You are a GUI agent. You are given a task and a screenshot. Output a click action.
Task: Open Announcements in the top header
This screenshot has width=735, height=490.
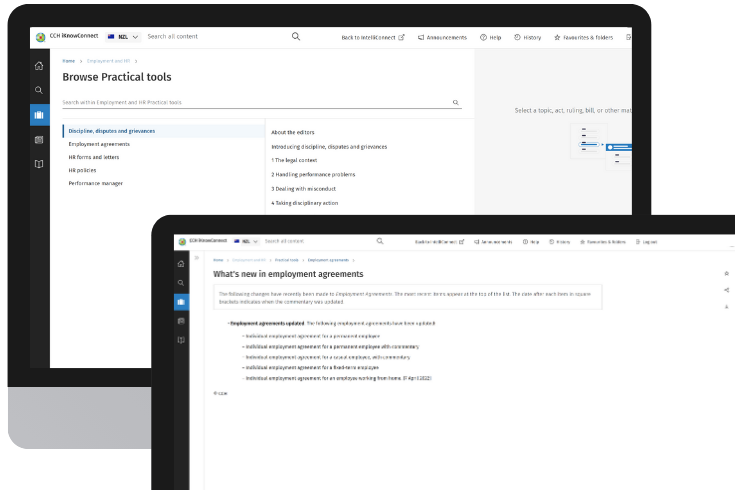(x=442, y=37)
